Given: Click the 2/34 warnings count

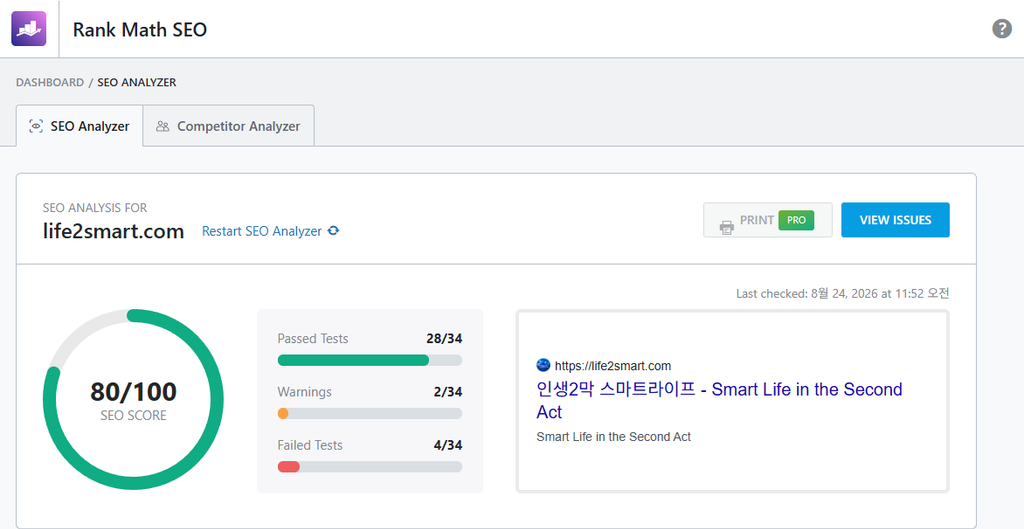Looking at the screenshot, I should click(x=448, y=392).
